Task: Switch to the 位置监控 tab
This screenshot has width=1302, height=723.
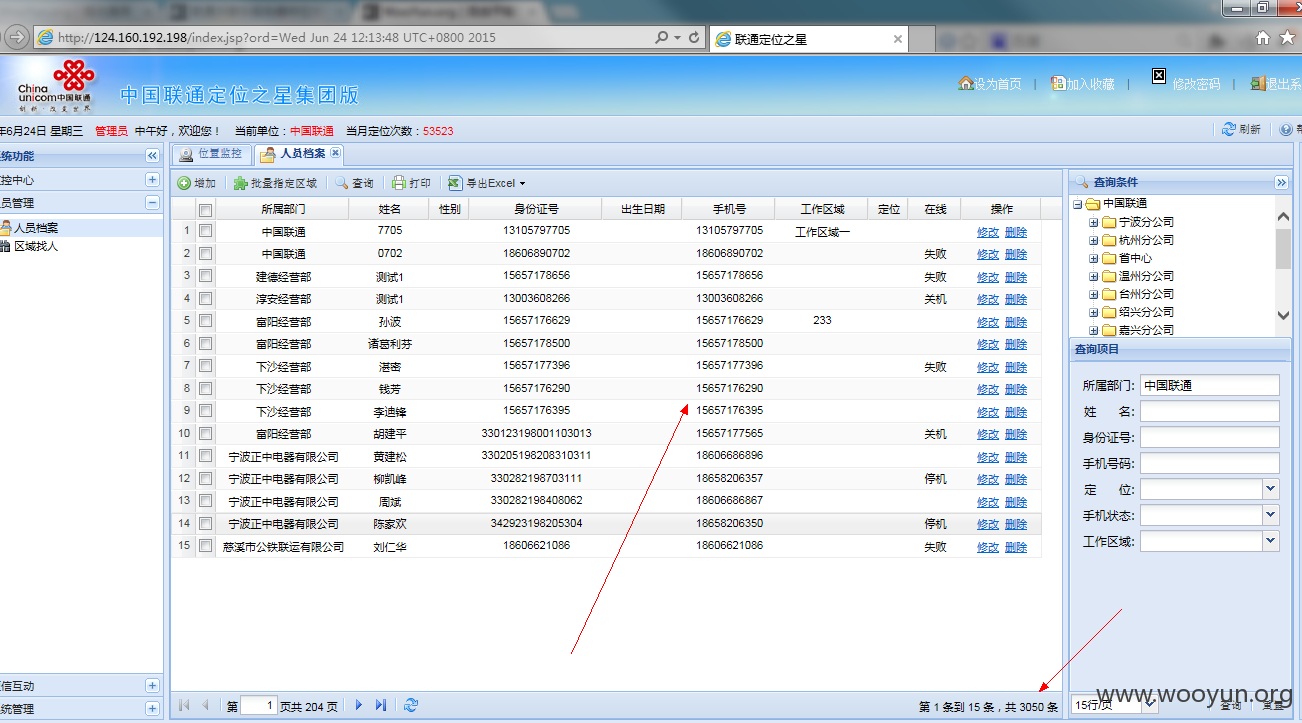Action: coord(210,154)
